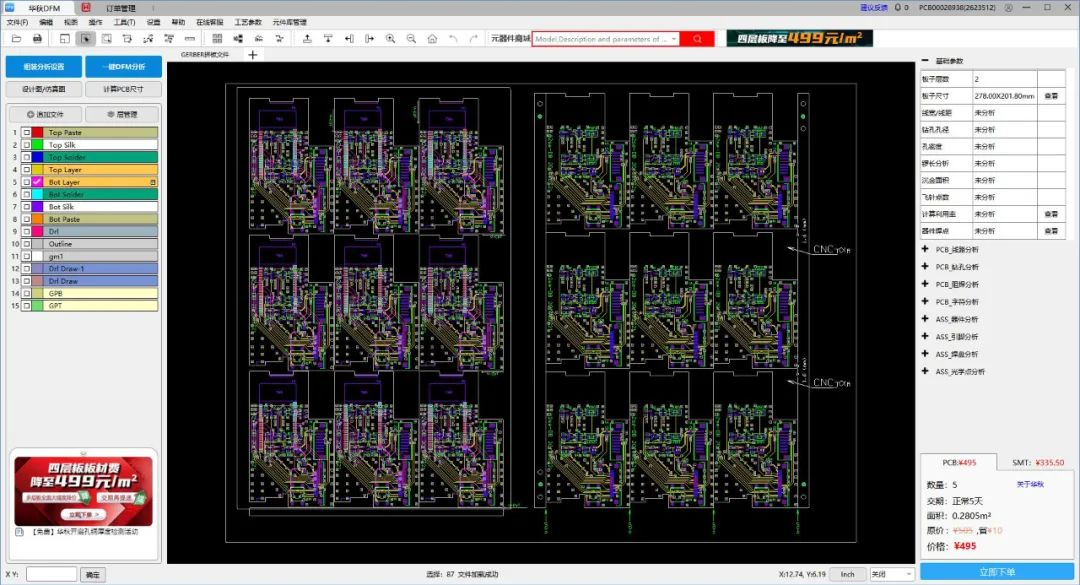
Task: Click the zoom out magnifier icon
Action: click(410, 39)
